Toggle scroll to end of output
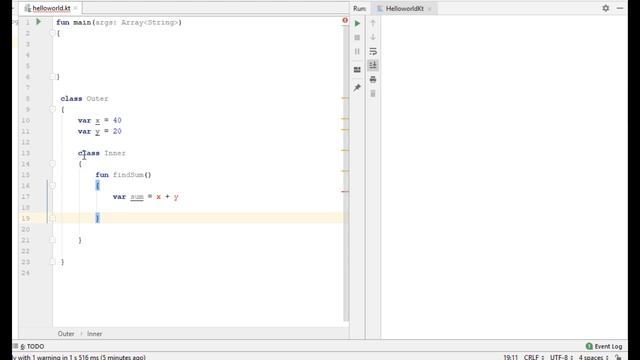Screen dimensions: 640x360 (373, 65)
